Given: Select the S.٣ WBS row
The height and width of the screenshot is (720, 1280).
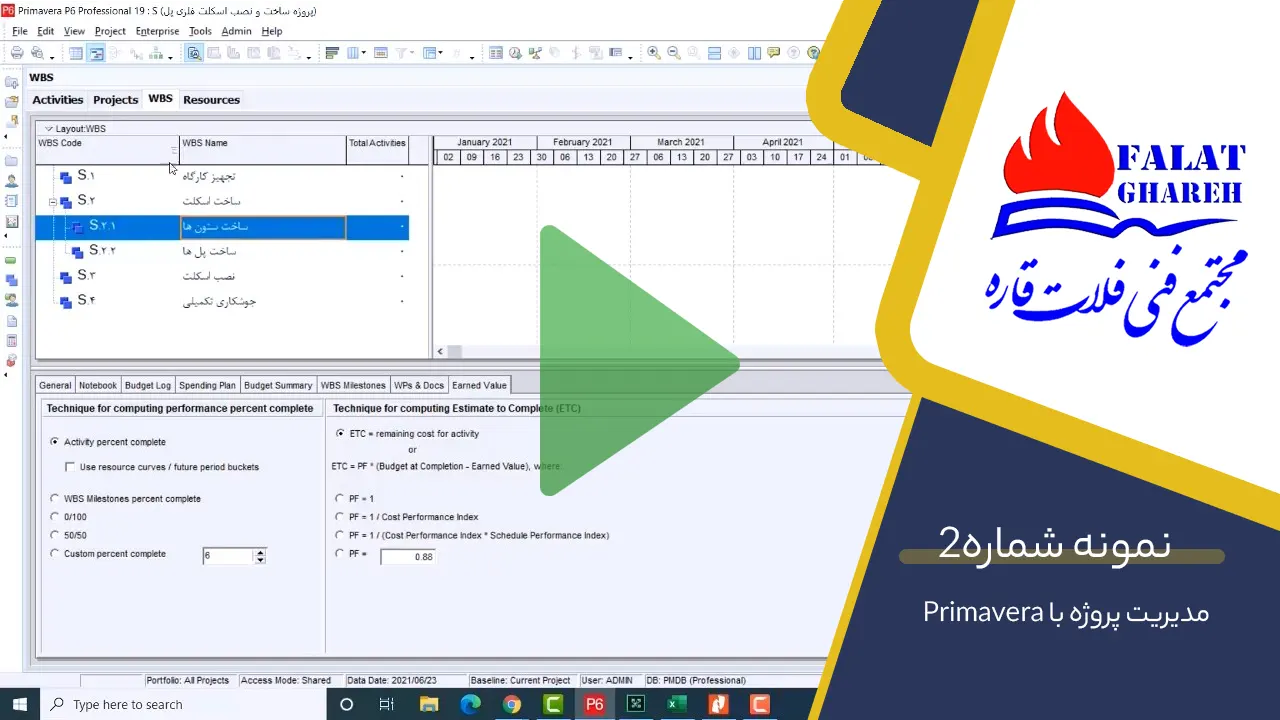Looking at the screenshot, I should click(222, 276).
